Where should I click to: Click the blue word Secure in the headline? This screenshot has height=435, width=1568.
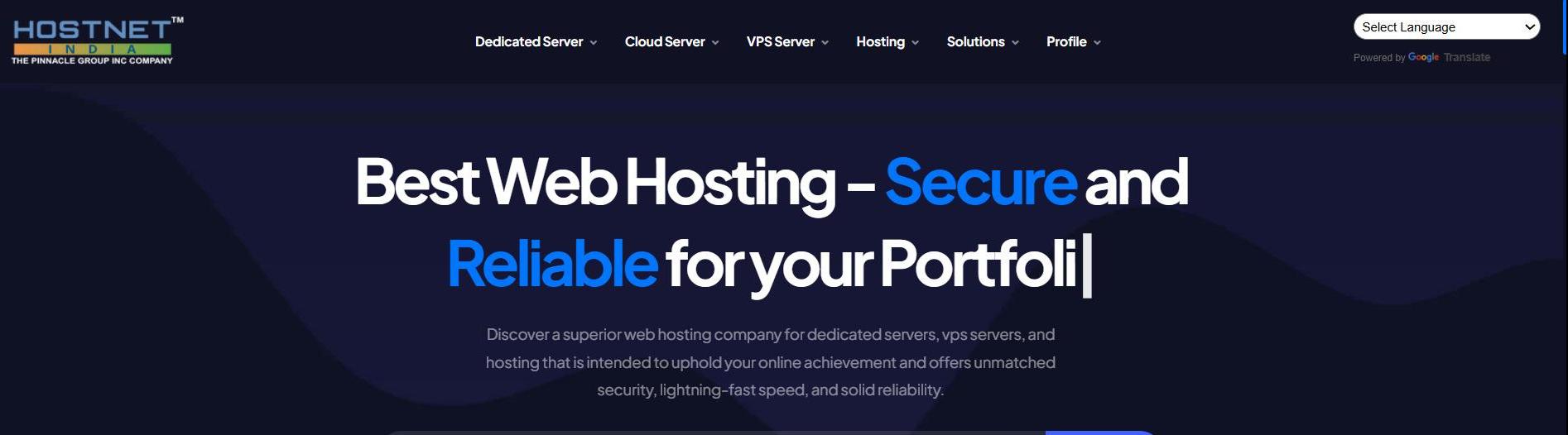981,181
